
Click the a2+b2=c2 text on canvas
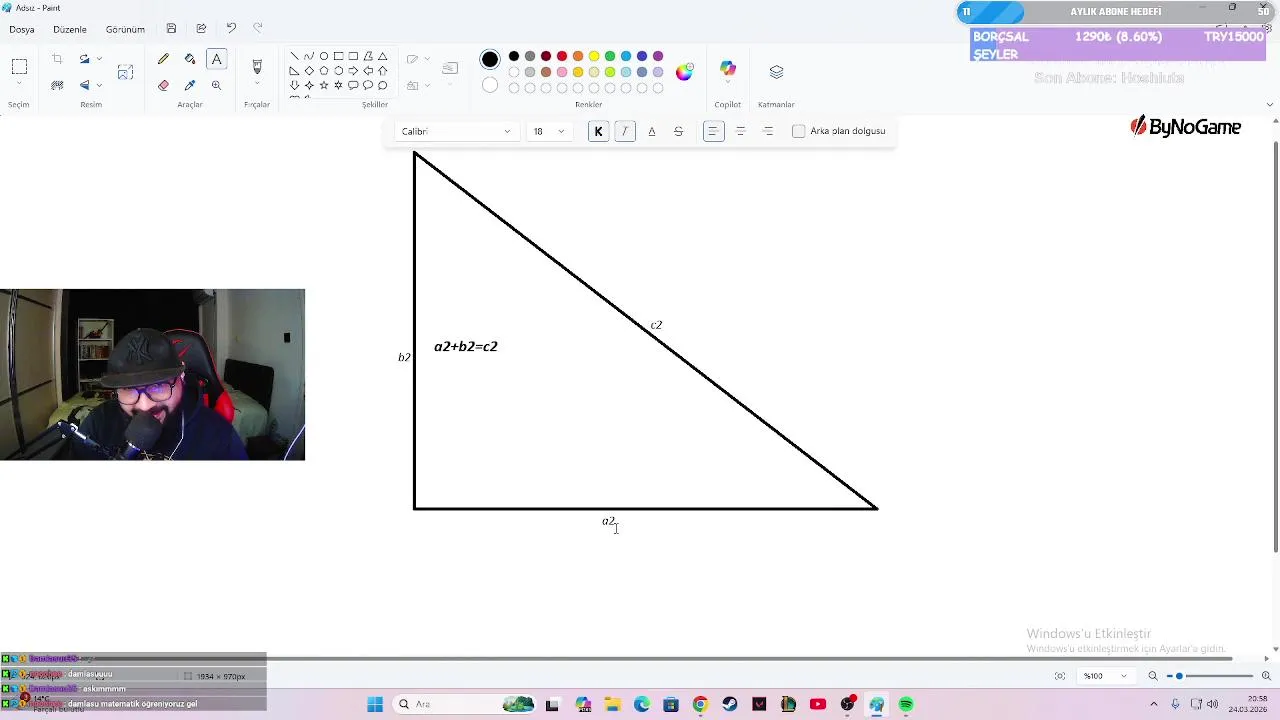click(x=466, y=346)
